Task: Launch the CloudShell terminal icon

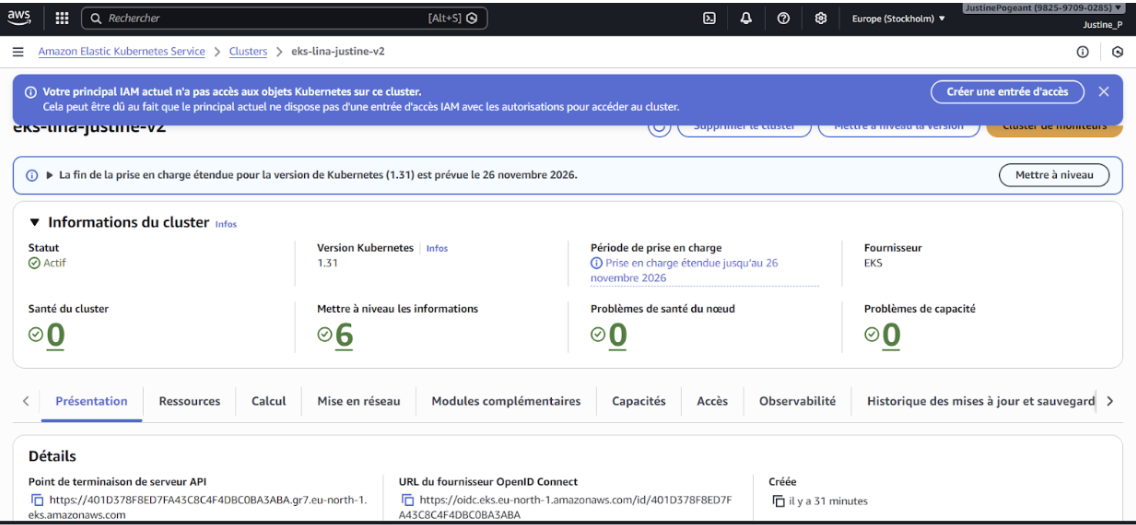Action: [709, 19]
